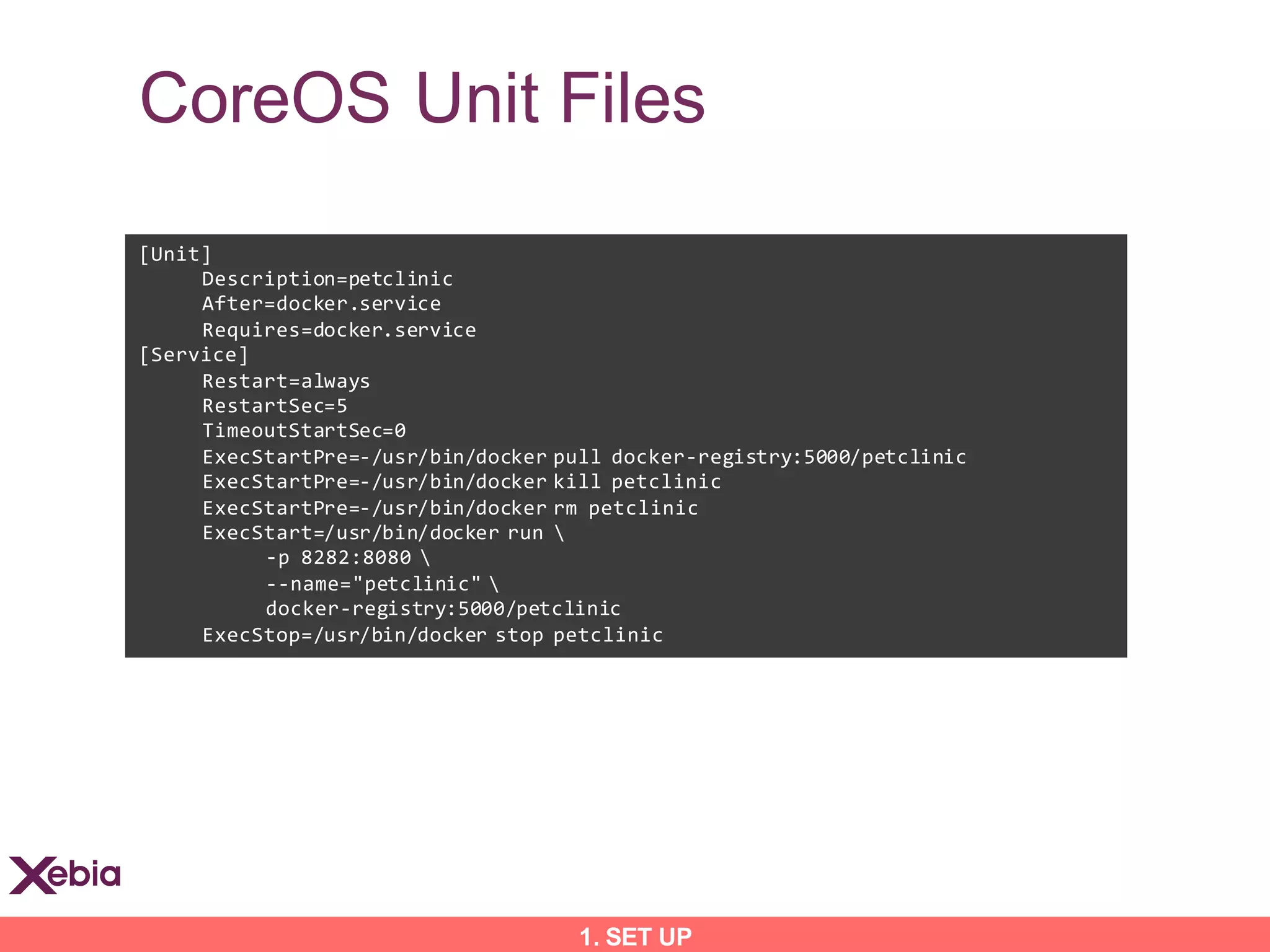Click the docker kill petclinic line

(461, 482)
